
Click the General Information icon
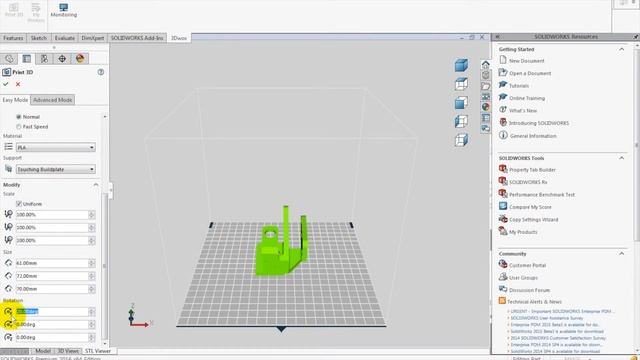[503, 135]
